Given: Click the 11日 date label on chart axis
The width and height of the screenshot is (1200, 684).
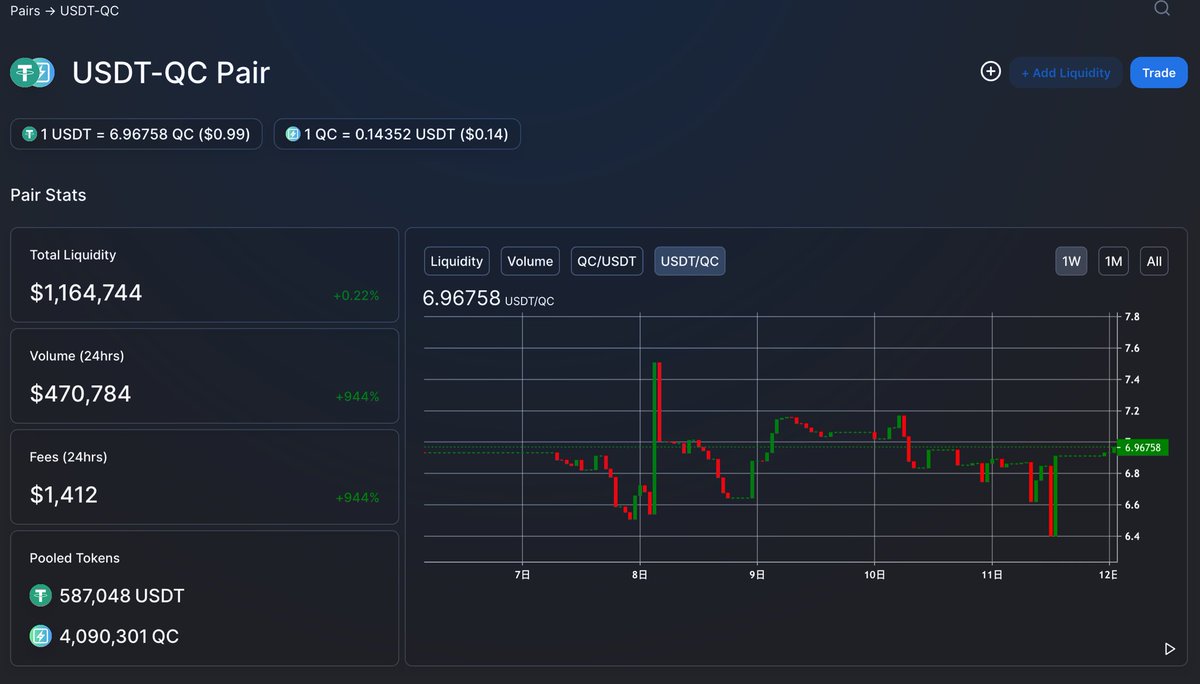Looking at the screenshot, I should click(991, 575).
